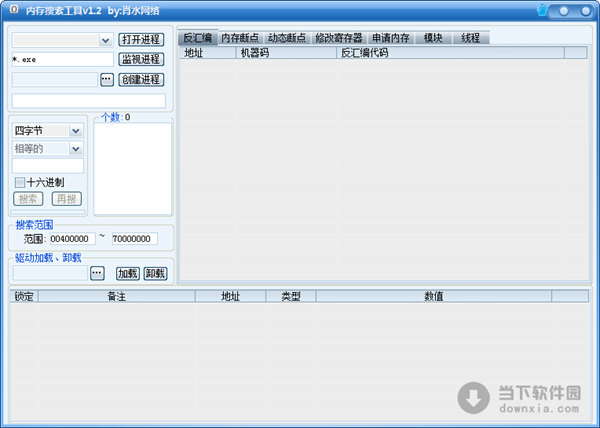This screenshot has width=600, height=428.
Task: Open the 相等的 comparison dropdown
Action: 76,148
